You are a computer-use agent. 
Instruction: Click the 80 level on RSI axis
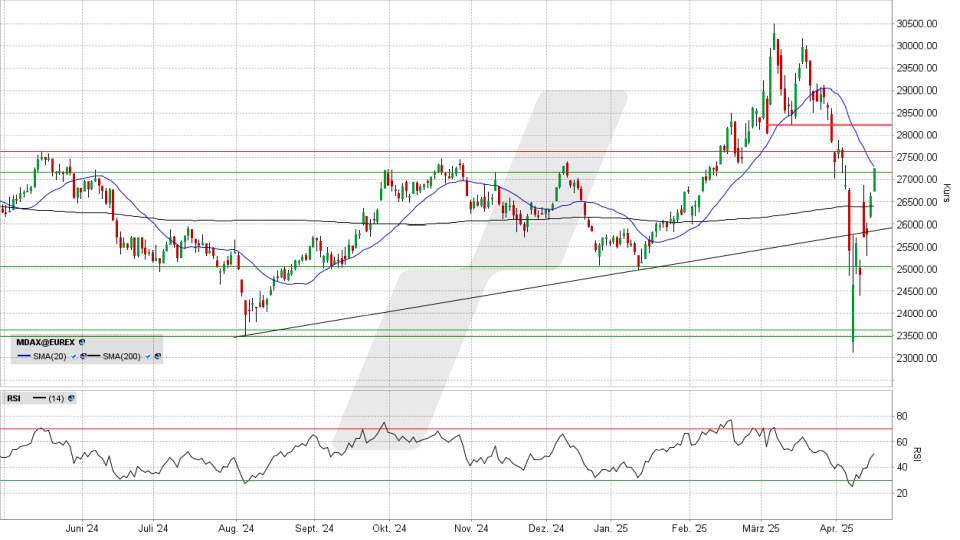pos(902,416)
